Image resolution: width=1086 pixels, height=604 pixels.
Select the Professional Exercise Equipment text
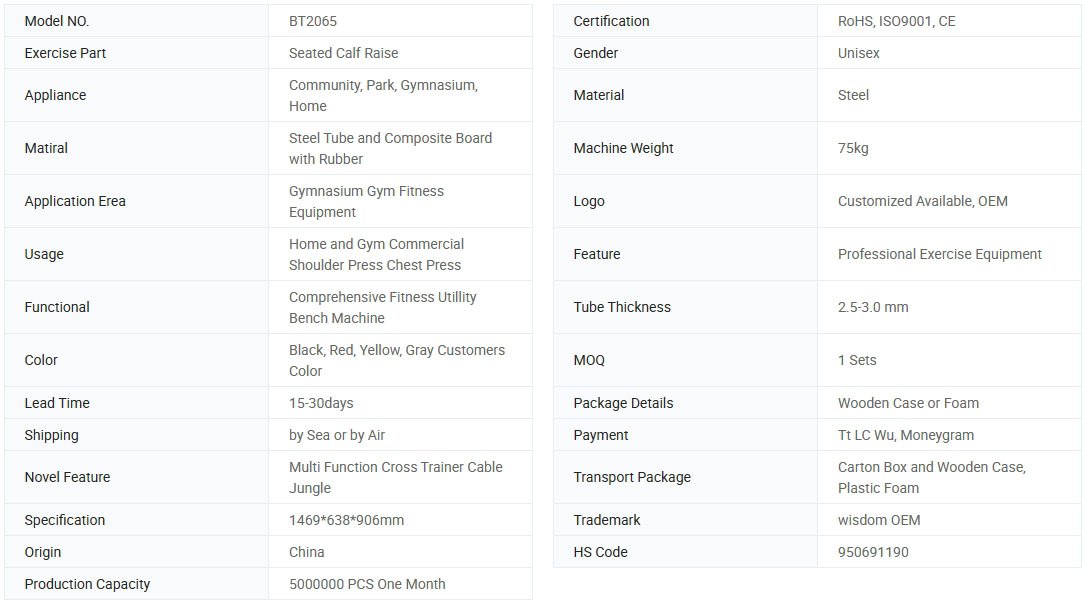pyautogui.click(x=939, y=254)
